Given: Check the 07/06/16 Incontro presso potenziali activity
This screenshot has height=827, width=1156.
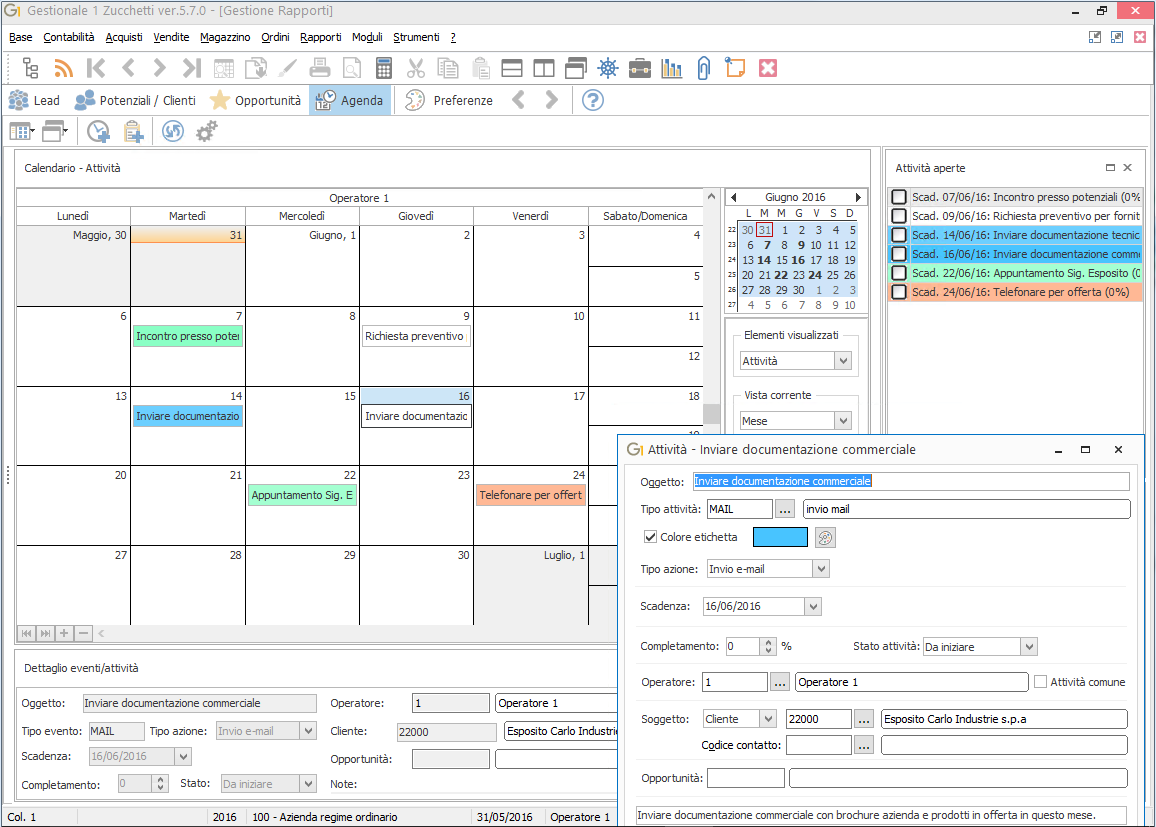Looking at the screenshot, I should point(899,197).
